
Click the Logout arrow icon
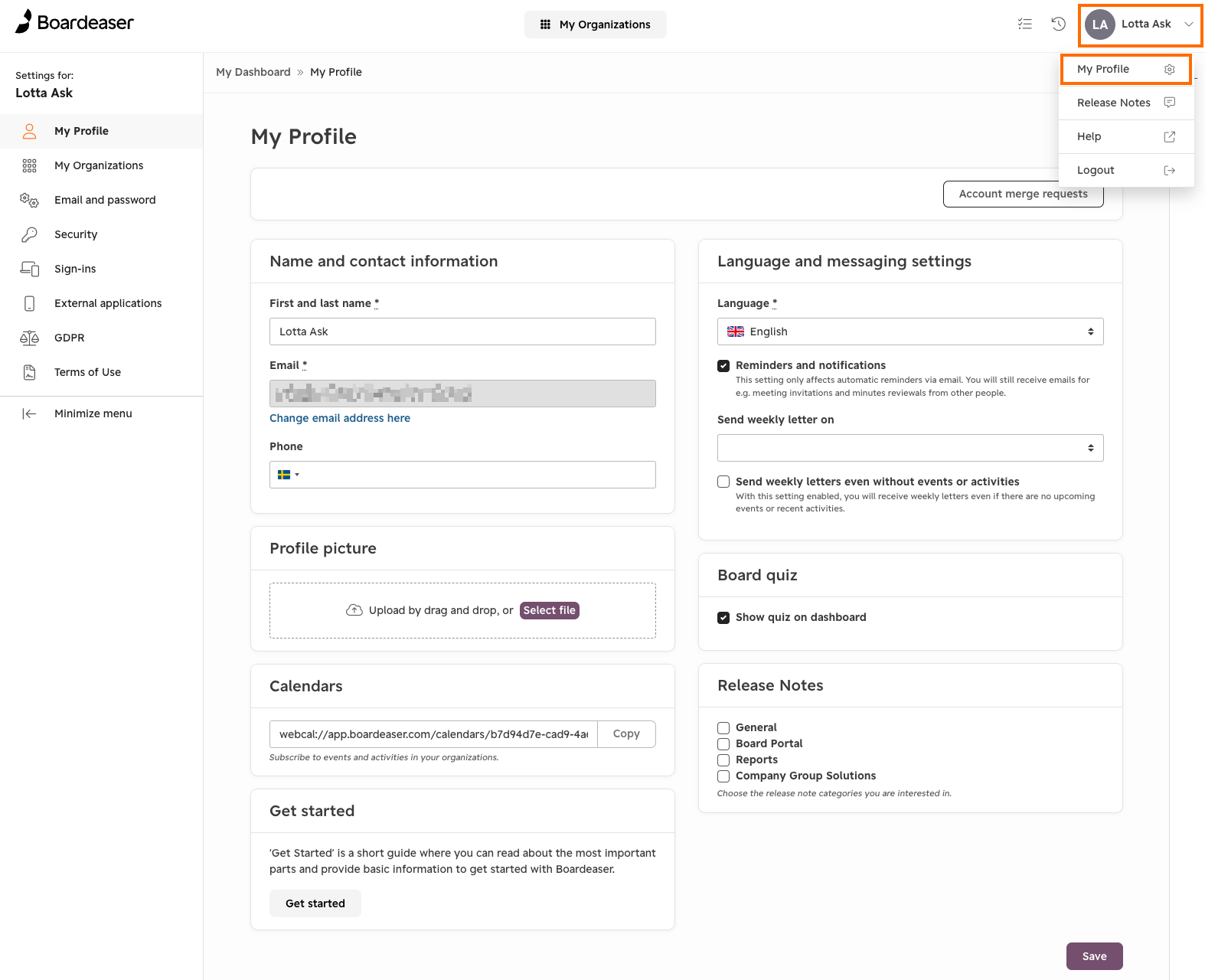1170,170
